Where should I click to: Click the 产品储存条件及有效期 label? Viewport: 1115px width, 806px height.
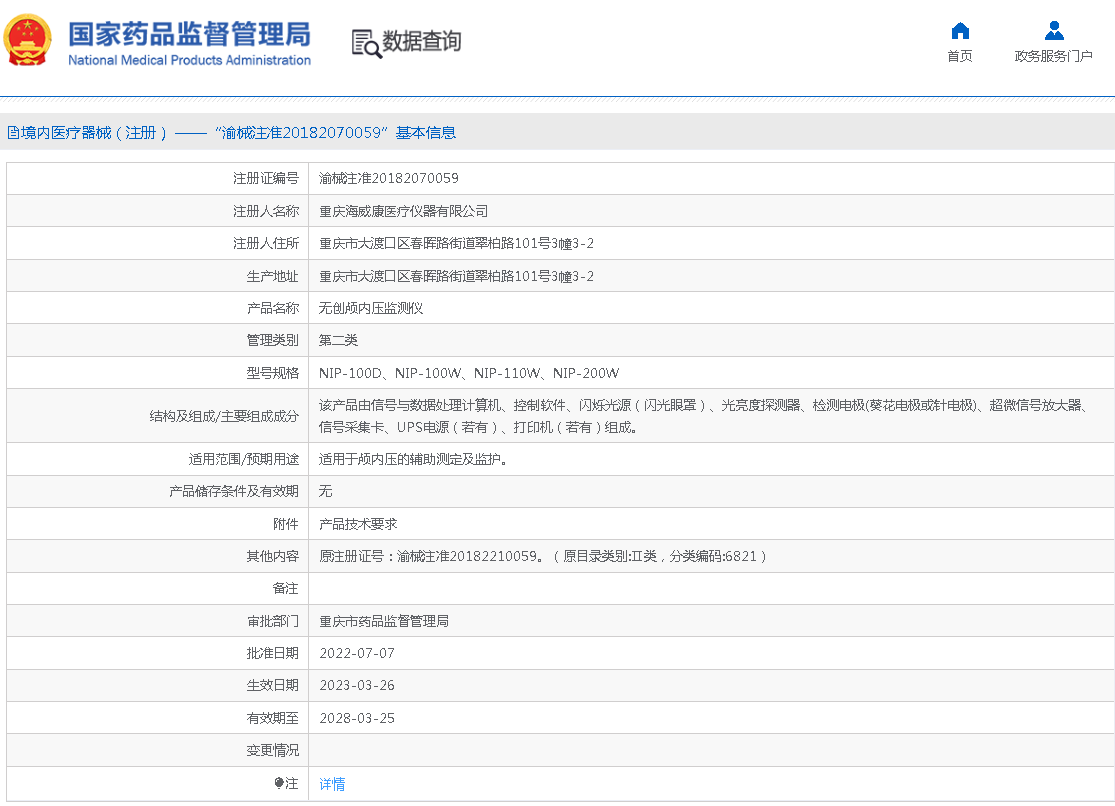234,491
